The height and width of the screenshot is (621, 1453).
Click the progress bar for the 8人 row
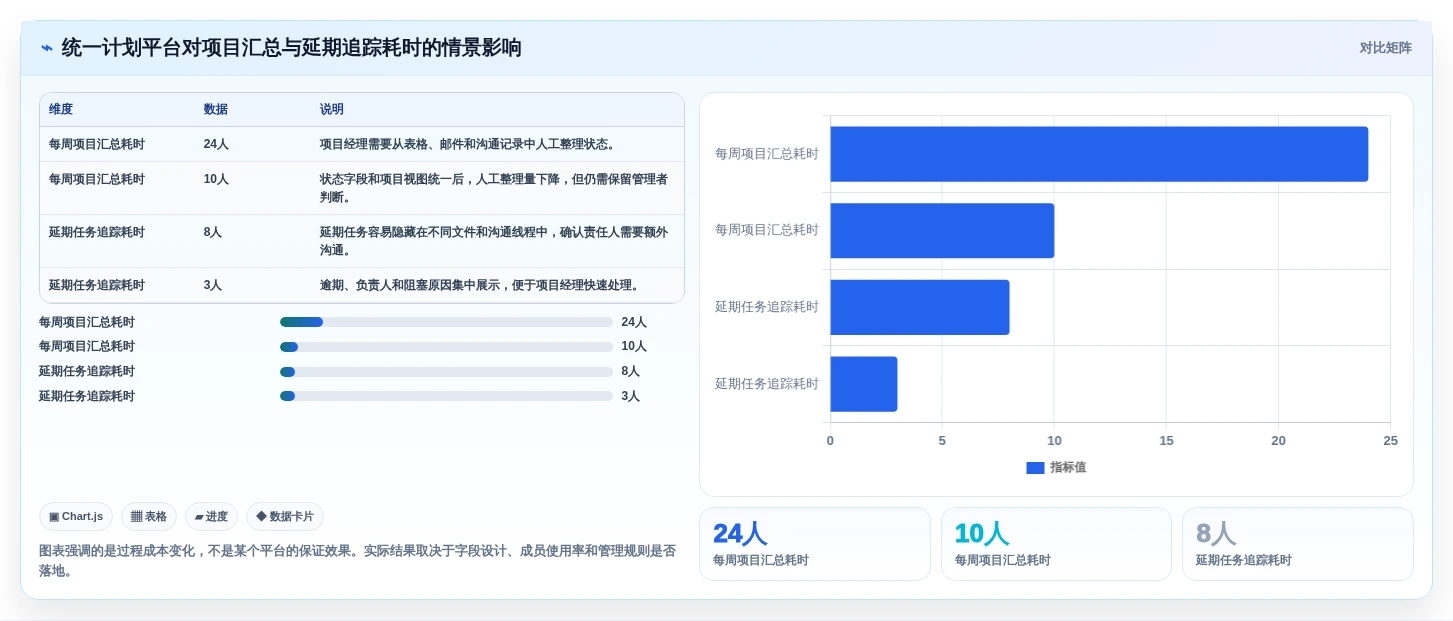446,371
